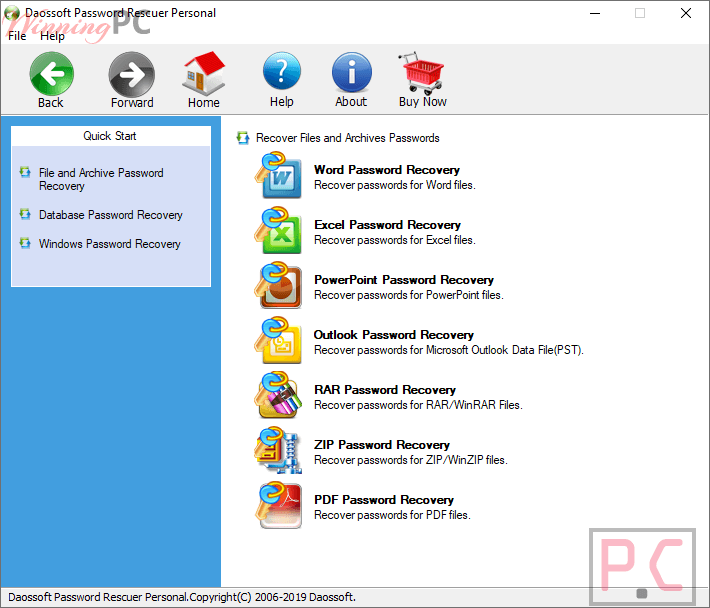Select Windows Password Recovery in Quick Start
Screen dimensions: 710x608
(x=110, y=244)
